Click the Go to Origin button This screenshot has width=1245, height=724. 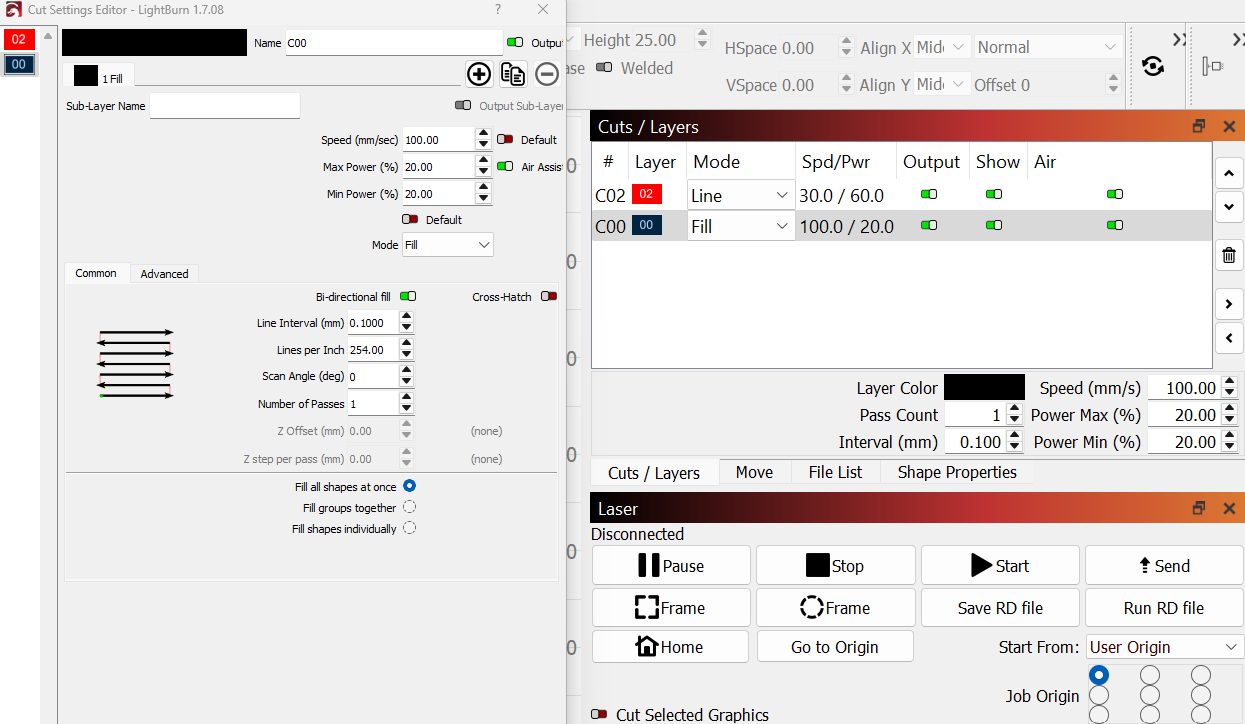click(834, 647)
